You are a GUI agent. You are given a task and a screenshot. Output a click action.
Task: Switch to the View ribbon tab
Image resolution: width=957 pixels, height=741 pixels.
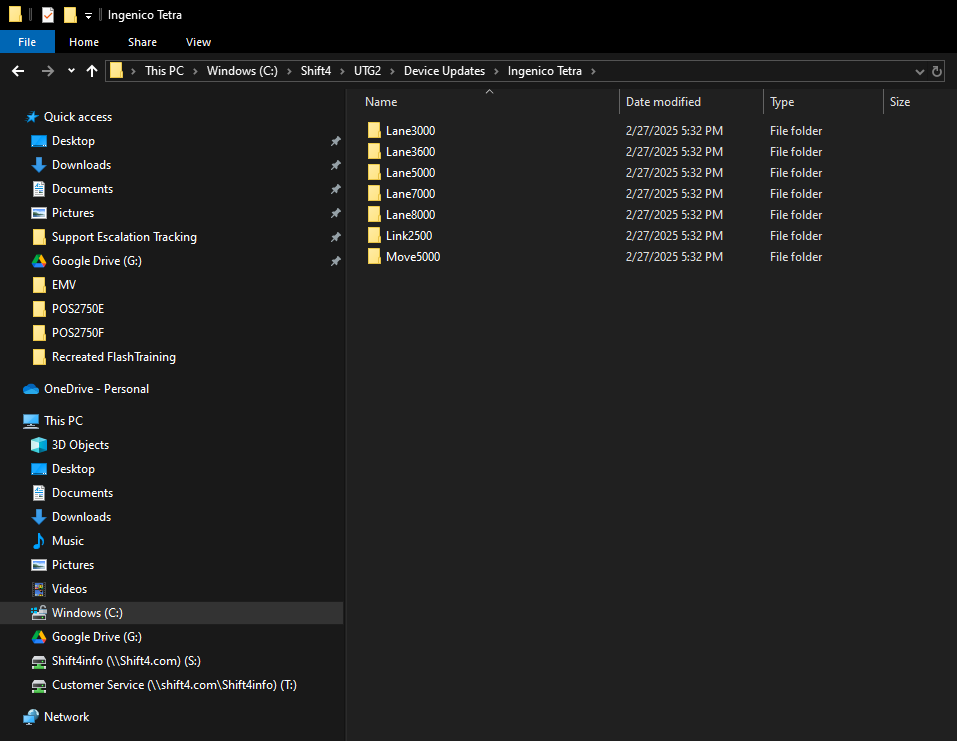(198, 42)
